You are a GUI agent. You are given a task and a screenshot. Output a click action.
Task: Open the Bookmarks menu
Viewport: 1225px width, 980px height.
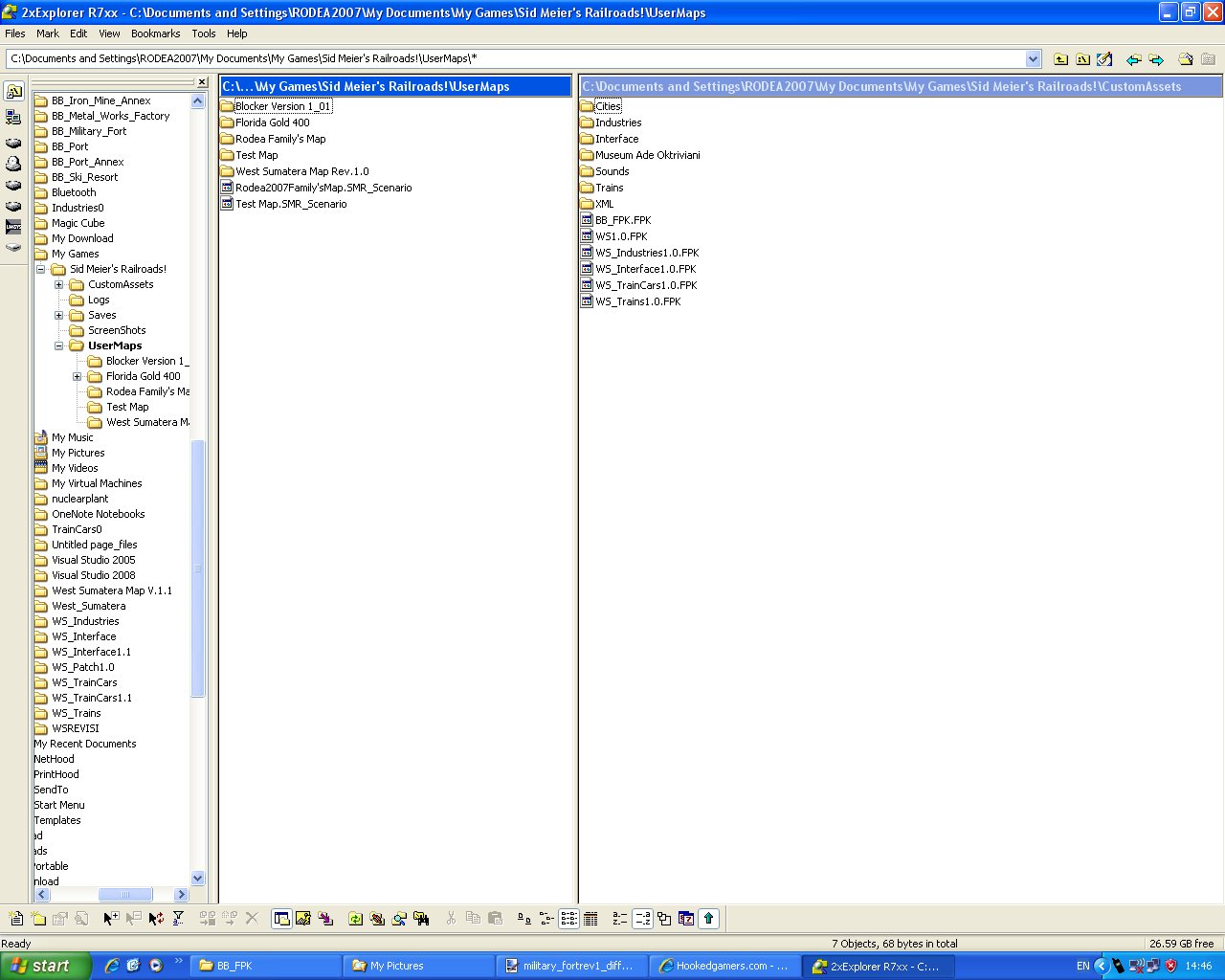point(156,33)
